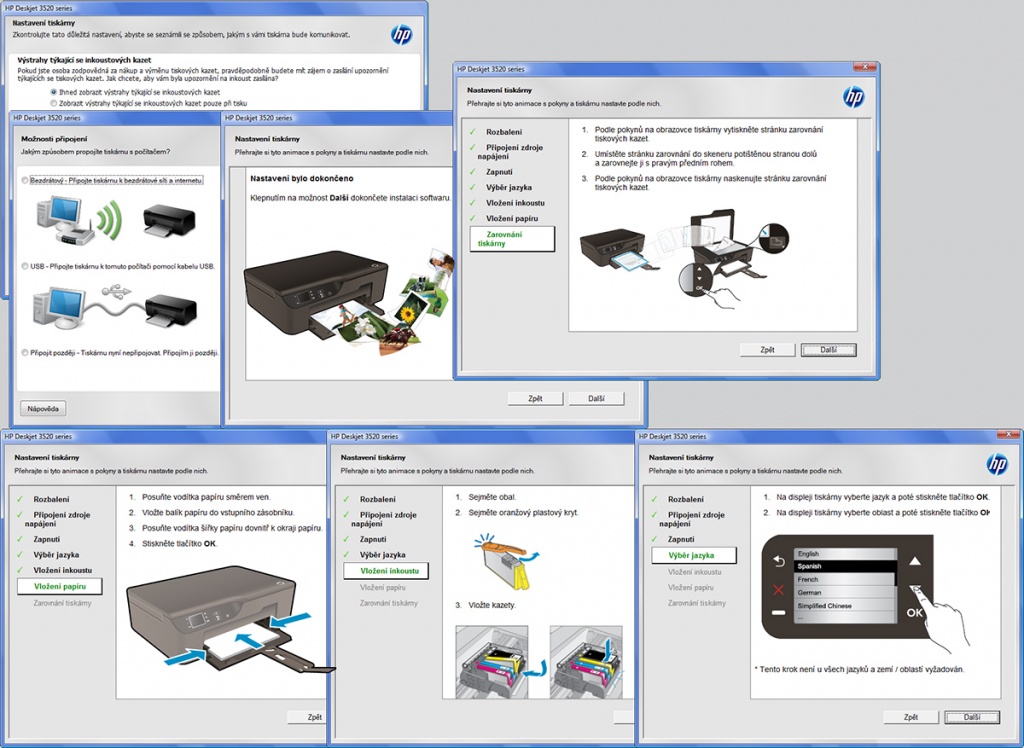Click 'Výstrahy týkající se inkoustových kazet' heading
1024x748 pixels.
[84, 60]
